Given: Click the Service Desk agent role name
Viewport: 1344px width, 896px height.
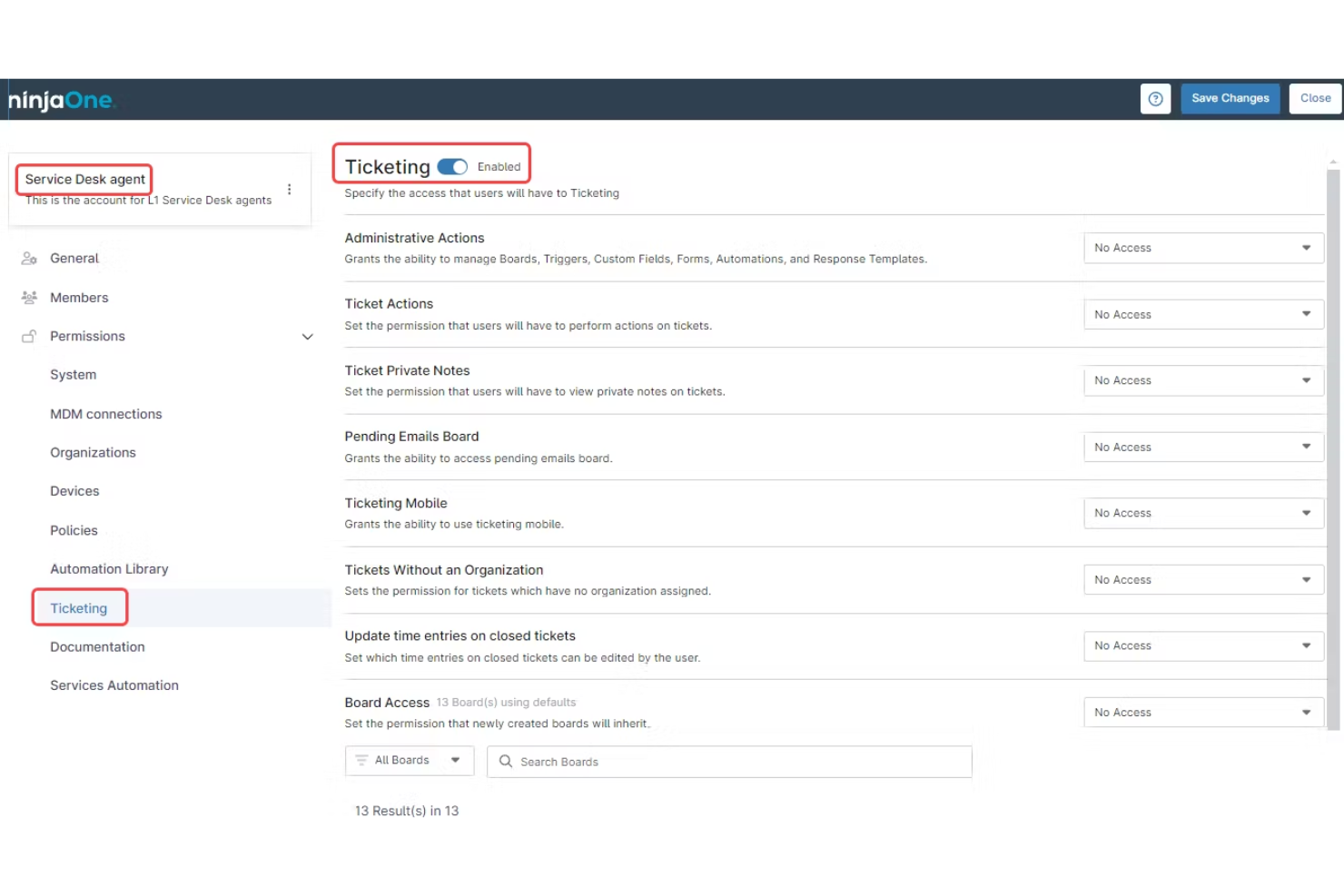Looking at the screenshot, I should [85, 180].
